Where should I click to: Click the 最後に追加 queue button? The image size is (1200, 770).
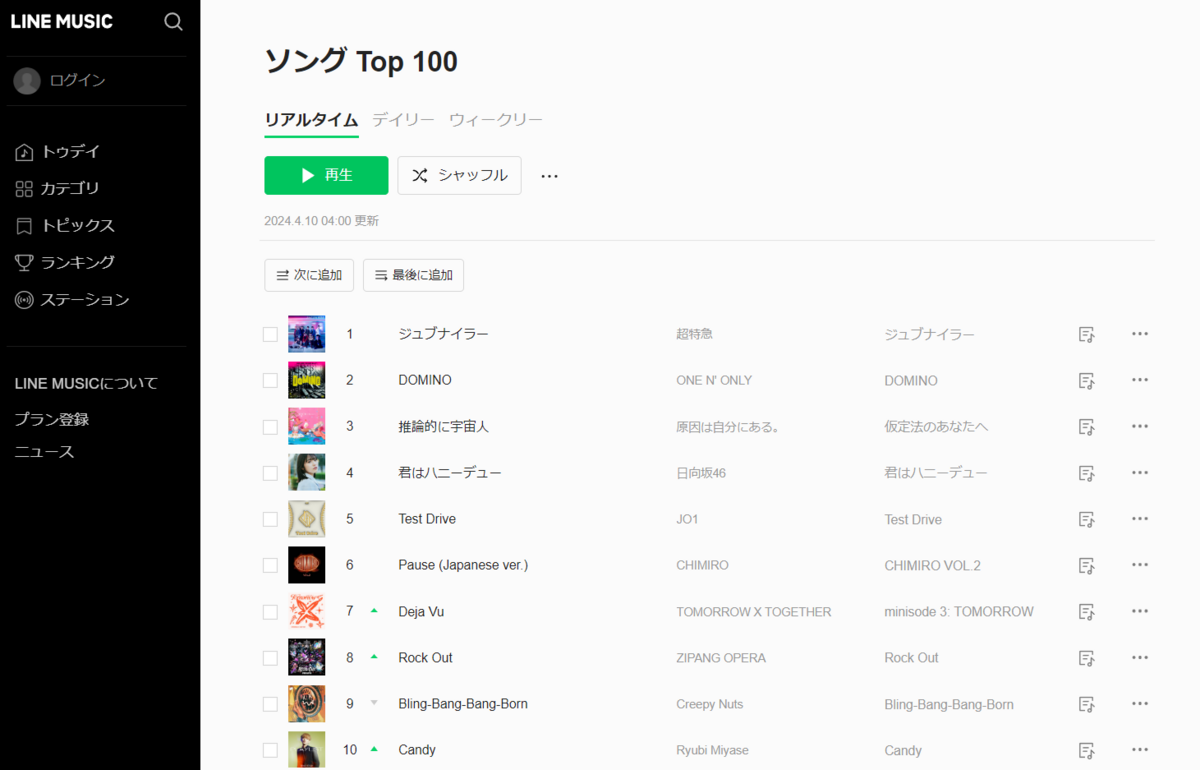[x=413, y=274]
